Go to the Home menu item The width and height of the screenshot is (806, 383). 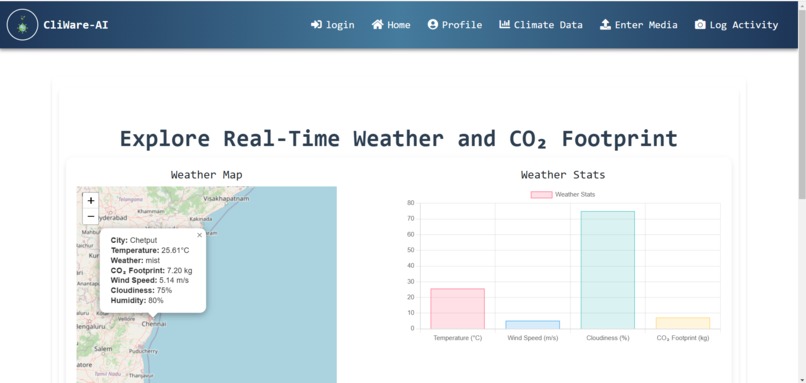tap(391, 25)
